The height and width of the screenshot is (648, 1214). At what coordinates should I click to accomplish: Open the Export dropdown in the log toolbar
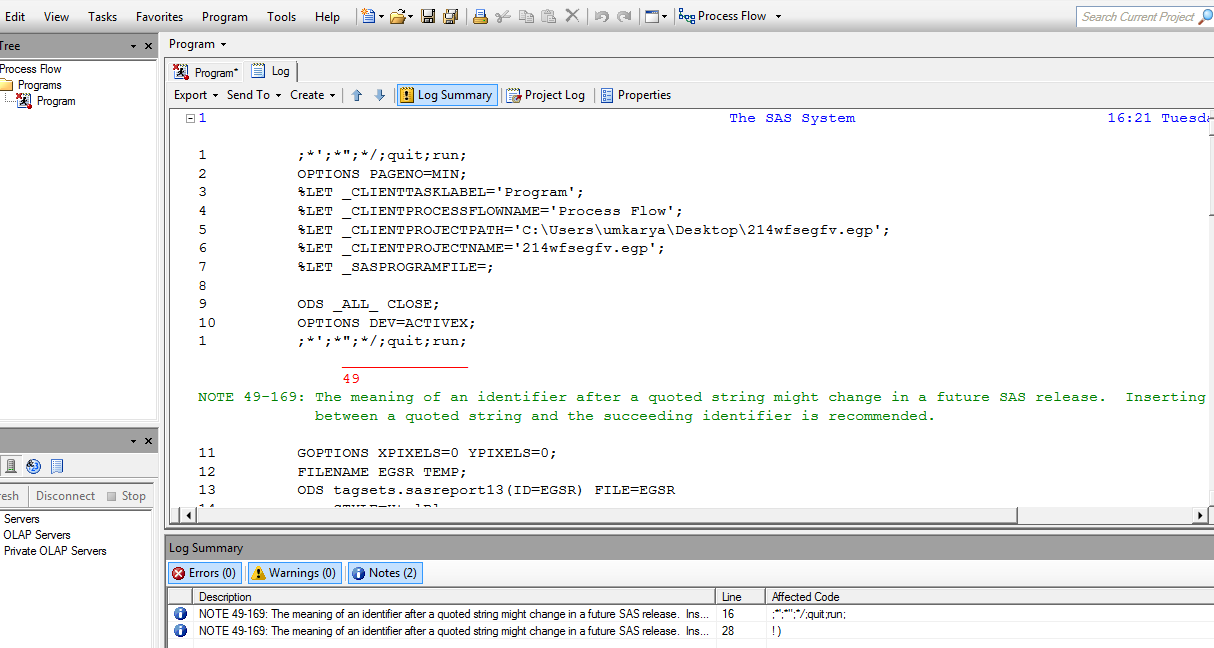[196, 95]
